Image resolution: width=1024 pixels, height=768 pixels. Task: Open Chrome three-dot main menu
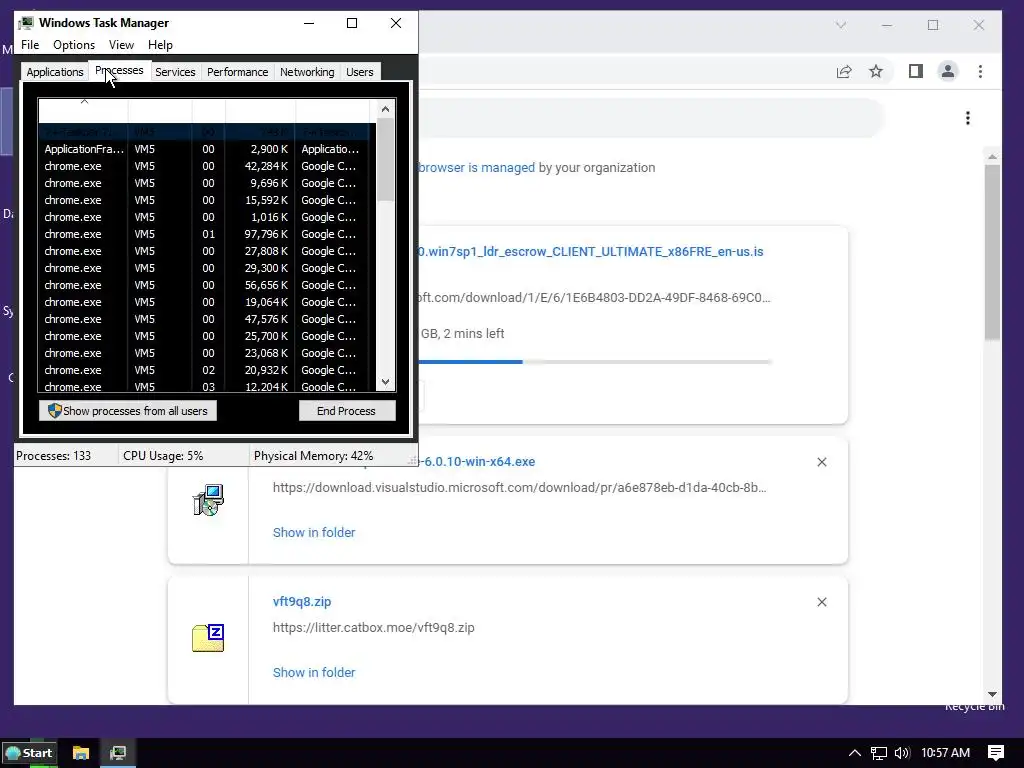tap(980, 72)
